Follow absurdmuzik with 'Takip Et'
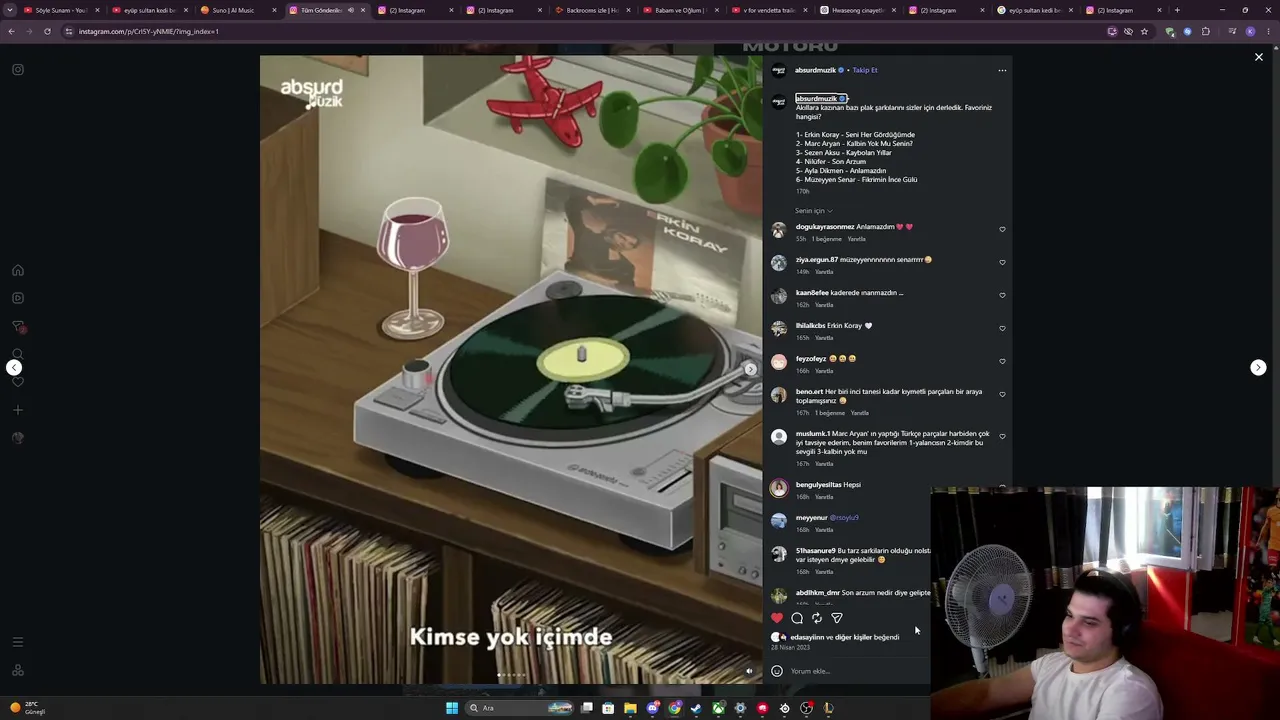 [865, 70]
